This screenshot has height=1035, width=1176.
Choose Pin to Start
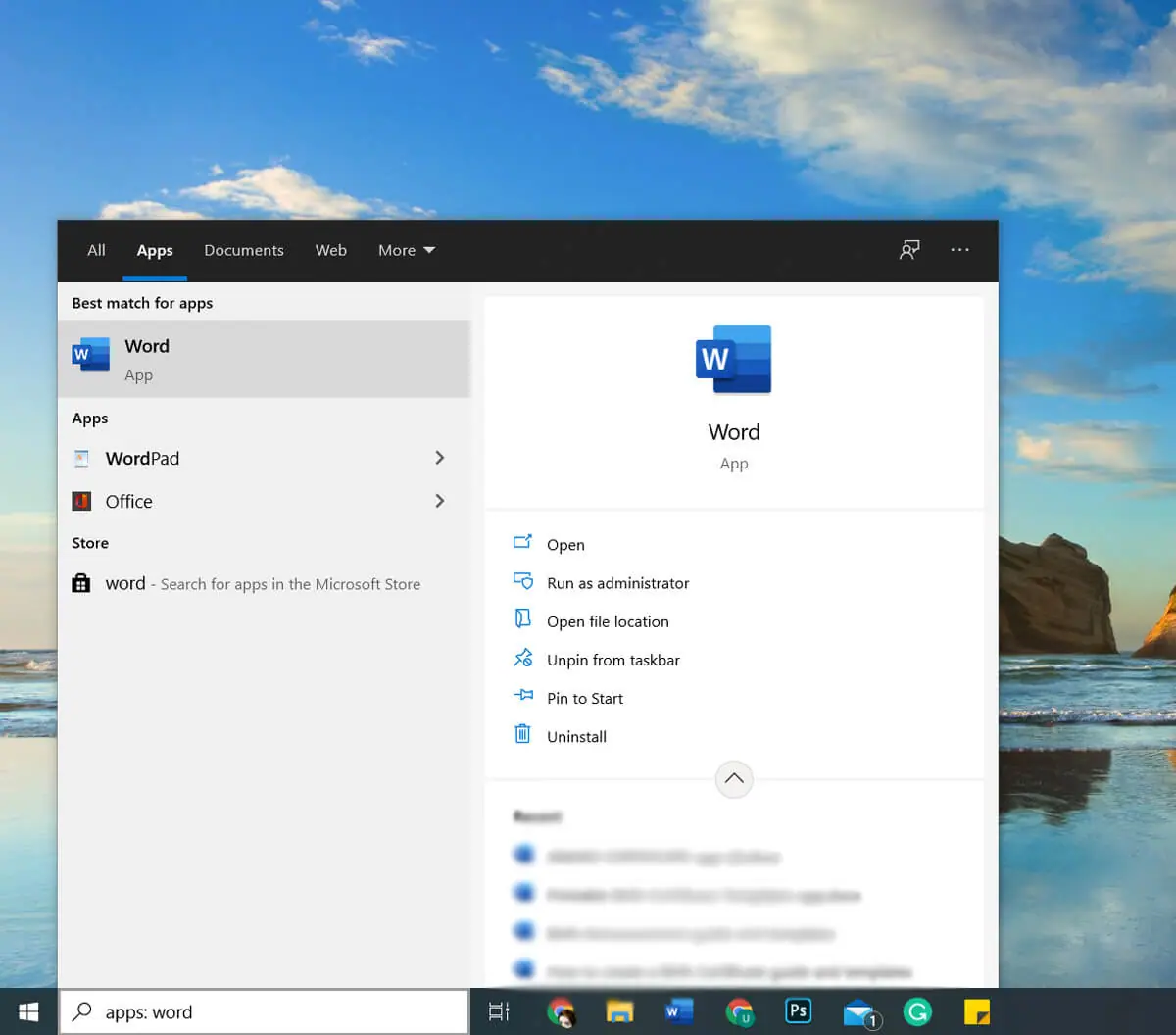(x=585, y=698)
